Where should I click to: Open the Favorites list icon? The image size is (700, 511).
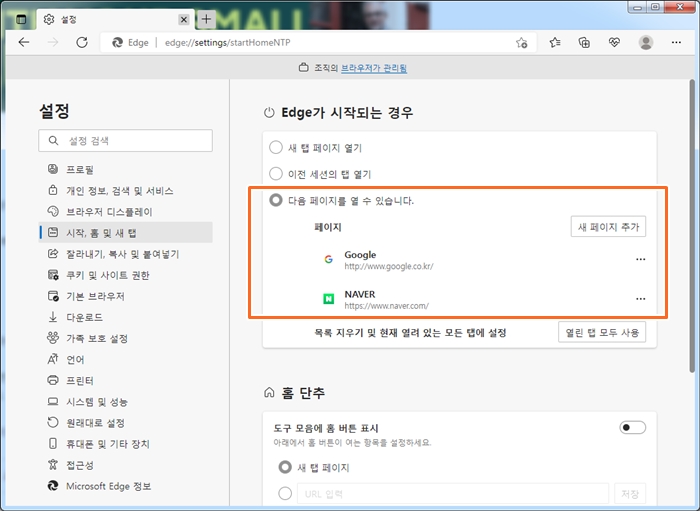[x=555, y=42]
